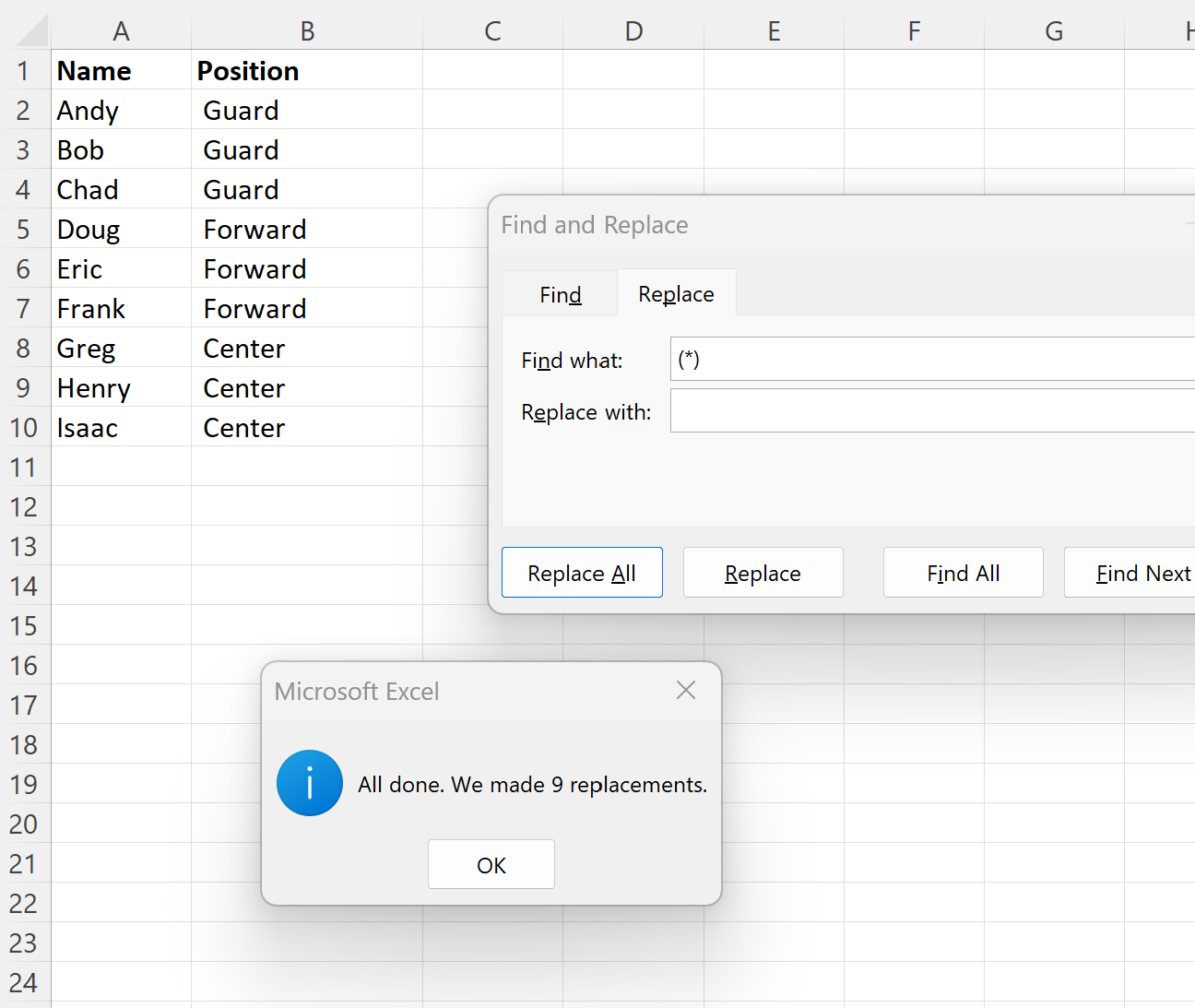This screenshot has width=1195, height=1008.
Task: Switch to the Replace tab
Action: [676, 293]
